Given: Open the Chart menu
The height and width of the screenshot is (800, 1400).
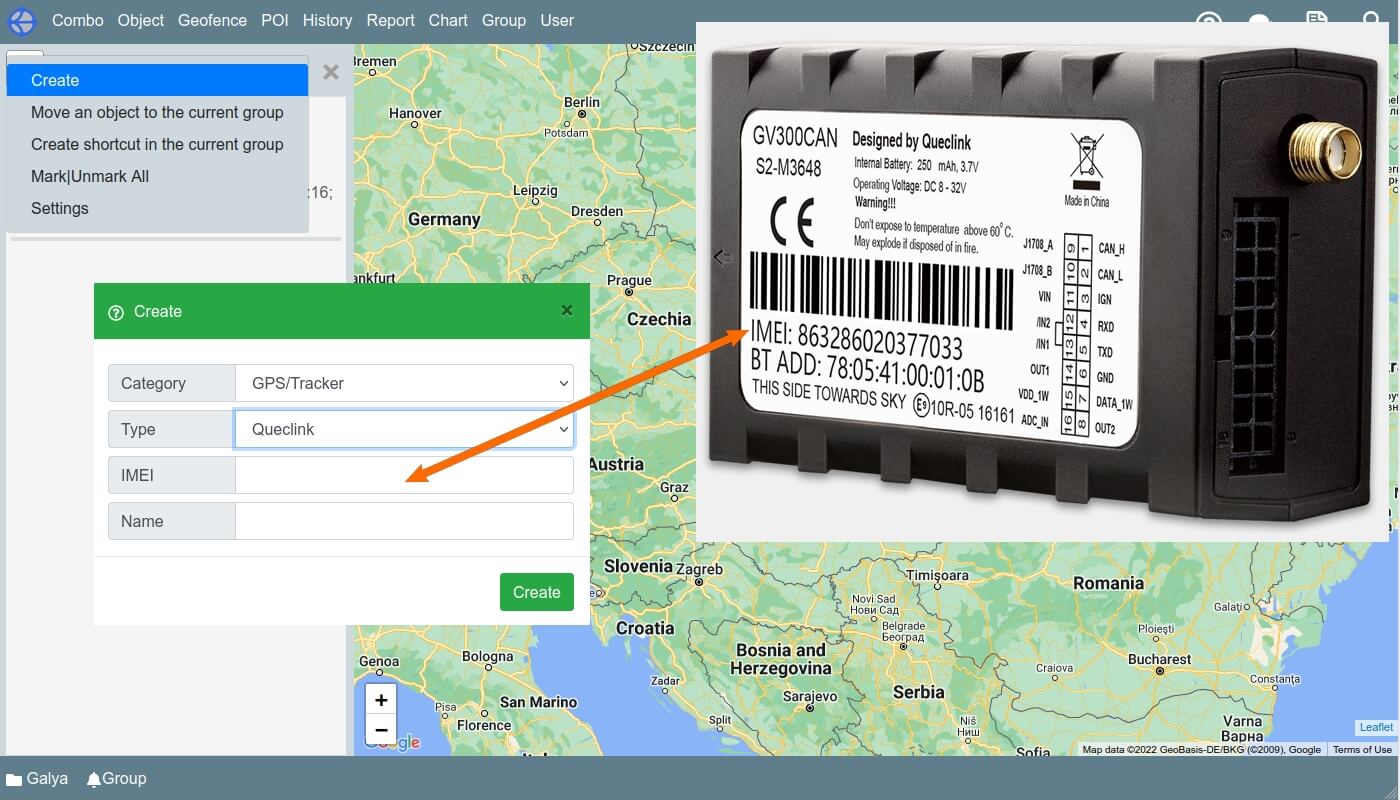Looking at the screenshot, I should coord(448,20).
